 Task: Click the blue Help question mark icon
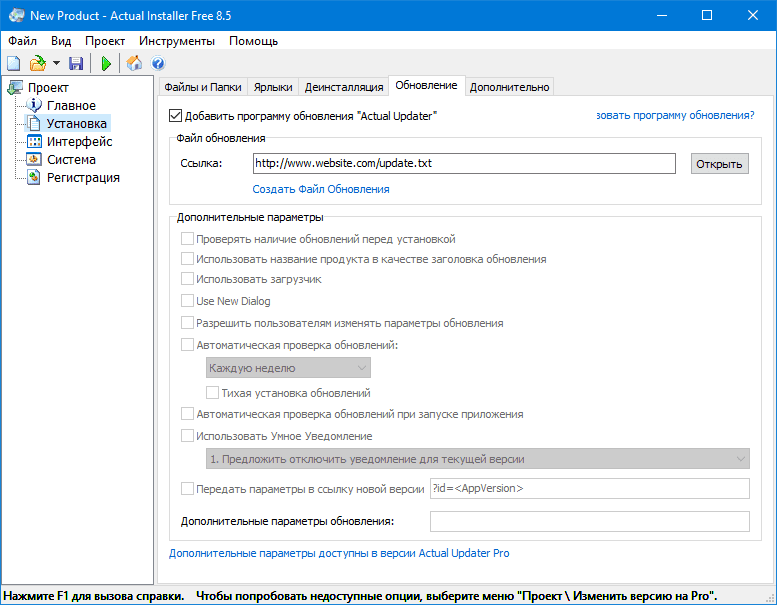click(158, 63)
